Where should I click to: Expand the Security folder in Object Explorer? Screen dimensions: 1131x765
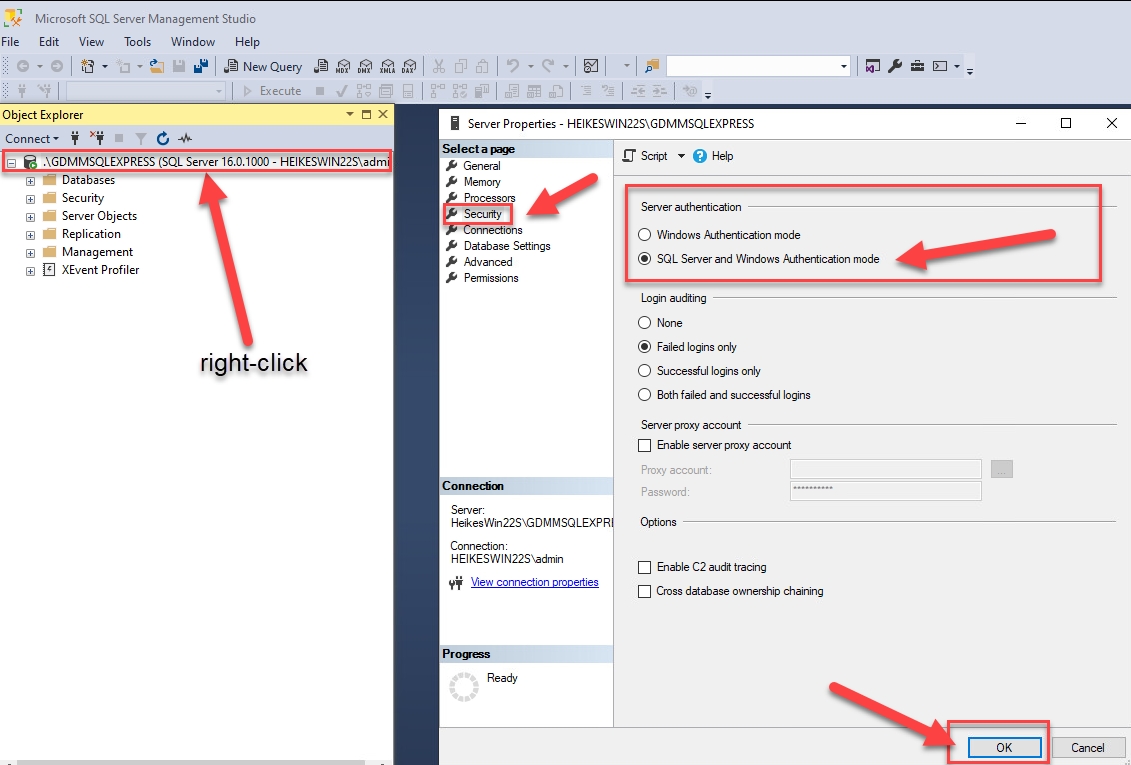(30, 199)
